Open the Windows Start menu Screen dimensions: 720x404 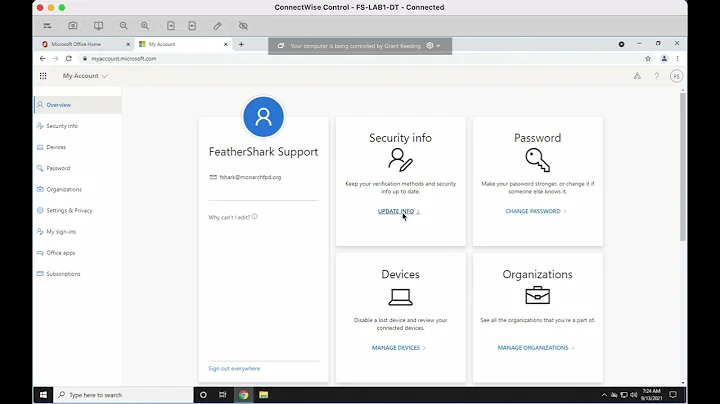pyautogui.click(x=44, y=395)
